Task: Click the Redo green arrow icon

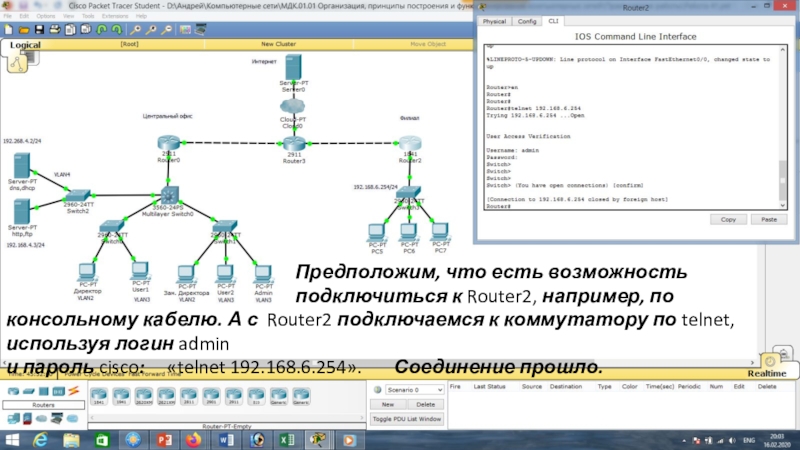Action: pyautogui.click(x=117, y=30)
